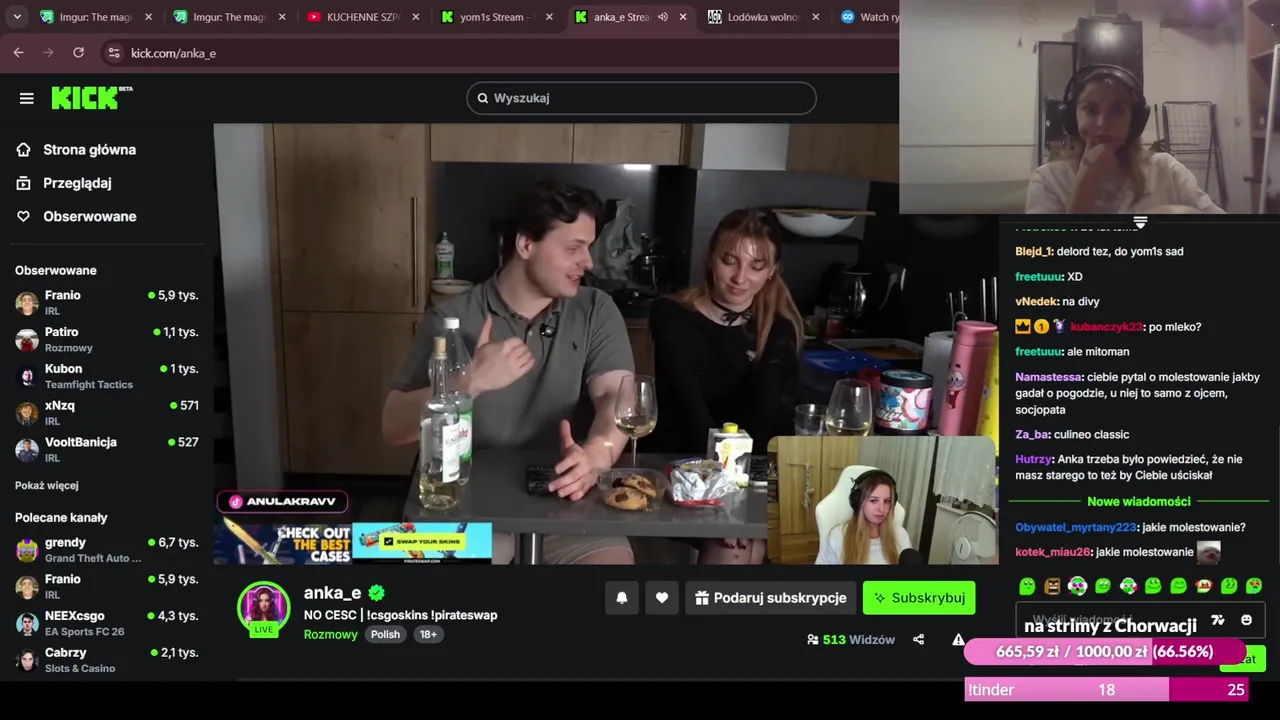Share the stream via share icon
1280x720 pixels.
(918, 640)
